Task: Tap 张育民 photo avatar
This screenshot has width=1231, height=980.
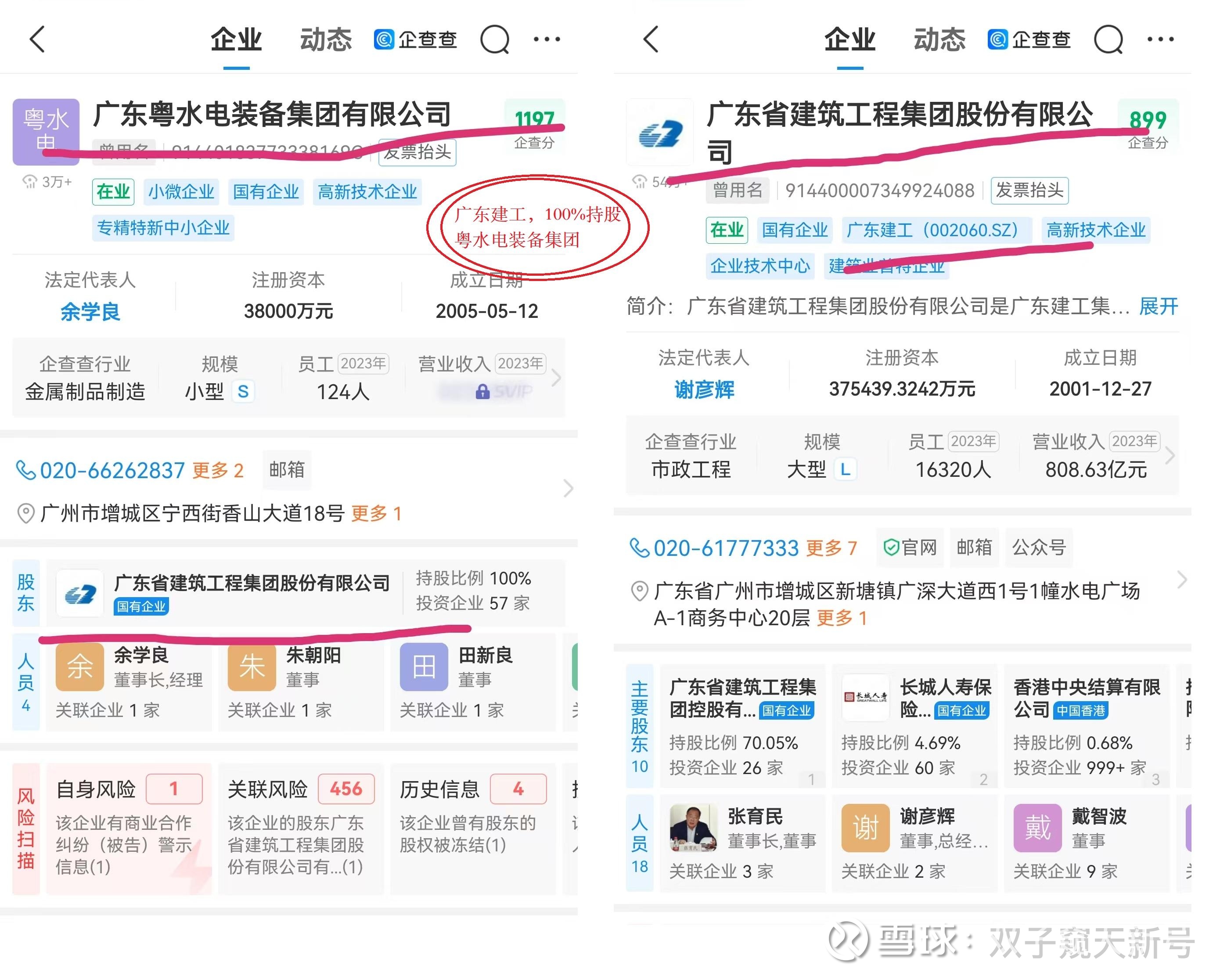Action: pyautogui.click(x=694, y=828)
